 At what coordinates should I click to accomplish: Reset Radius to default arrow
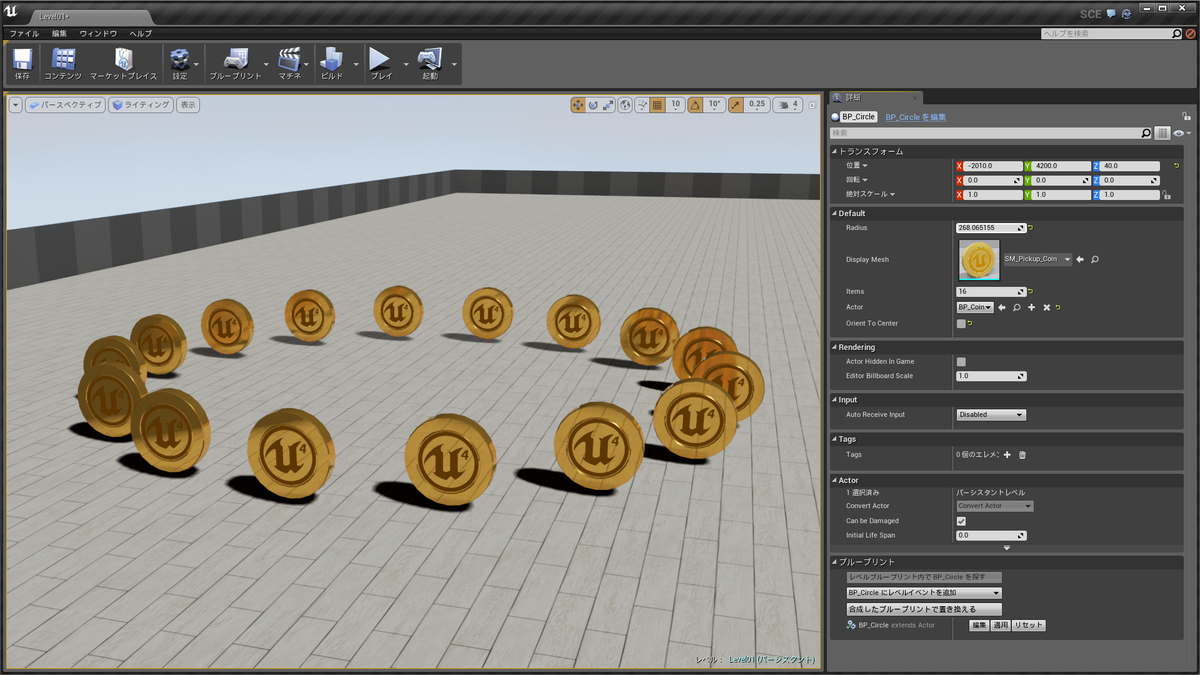pyautogui.click(x=1032, y=228)
